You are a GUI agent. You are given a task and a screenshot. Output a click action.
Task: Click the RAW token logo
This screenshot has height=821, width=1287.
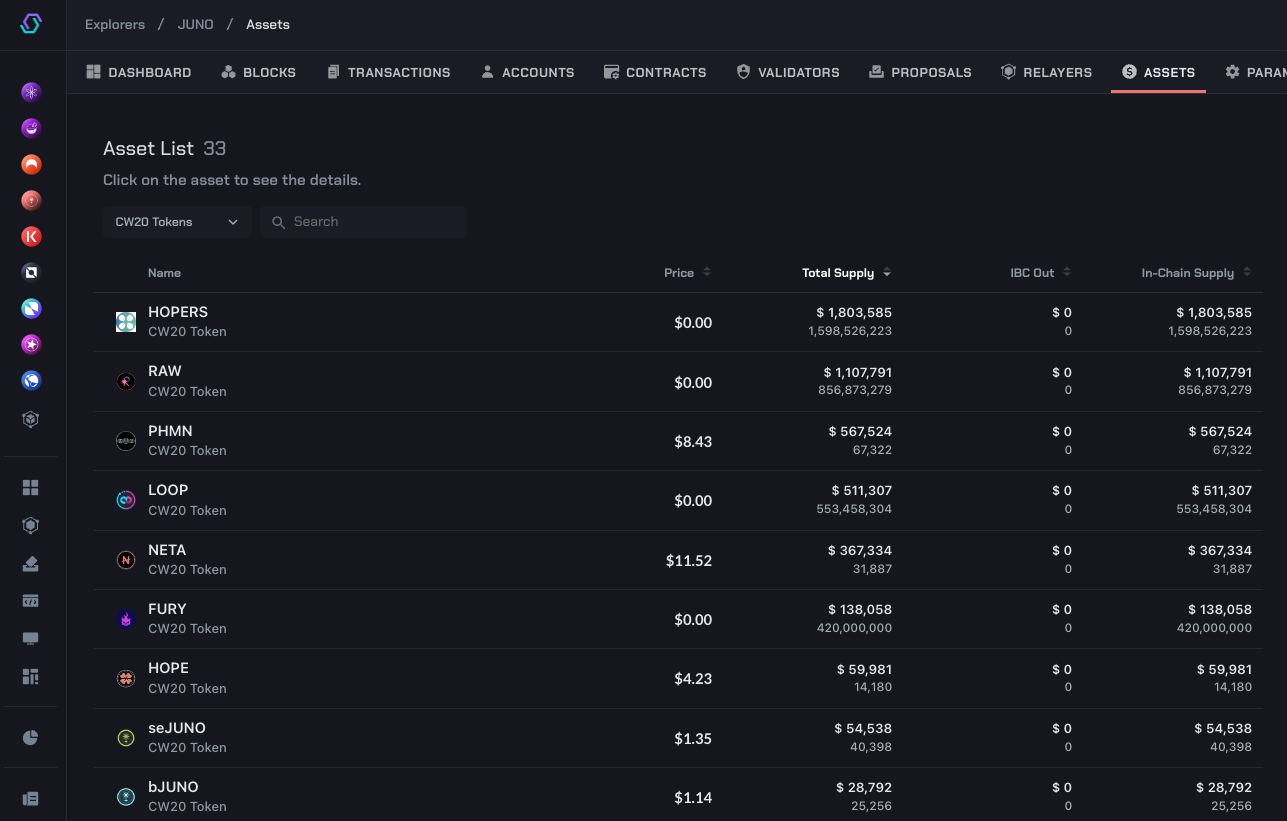point(126,381)
